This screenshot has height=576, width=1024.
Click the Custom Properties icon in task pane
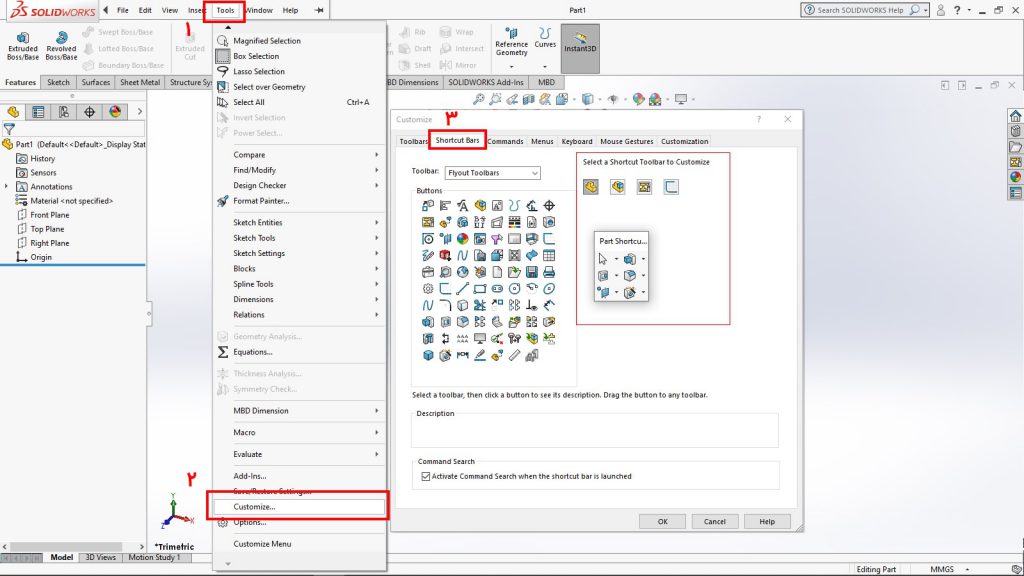point(1015,193)
